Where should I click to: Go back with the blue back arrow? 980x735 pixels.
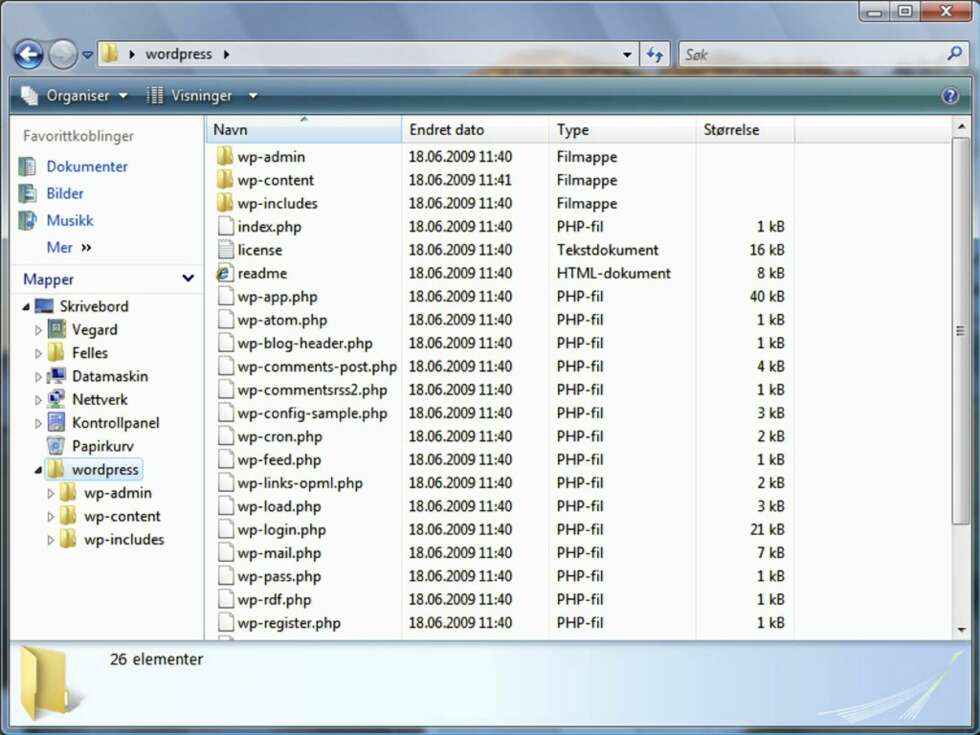(x=29, y=54)
